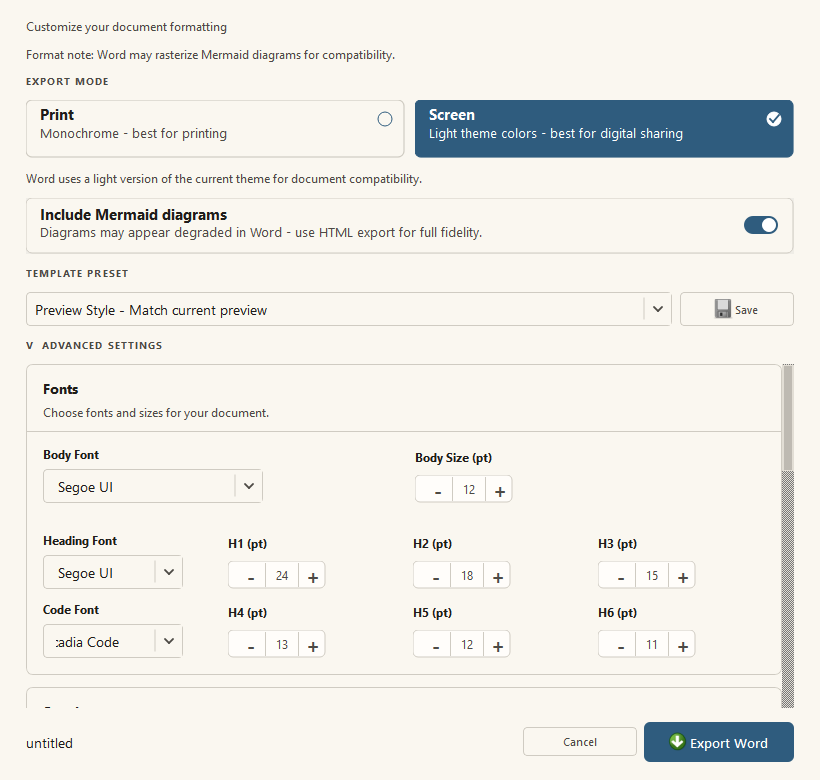This screenshot has height=780, width=820.
Task: Increase the H5 point size
Action: click(x=497, y=644)
